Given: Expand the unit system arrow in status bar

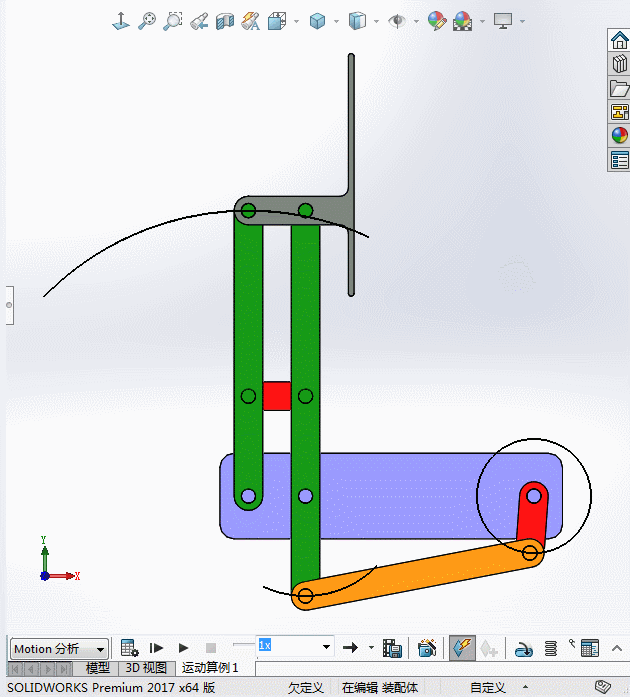Looking at the screenshot, I should (525, 687).
